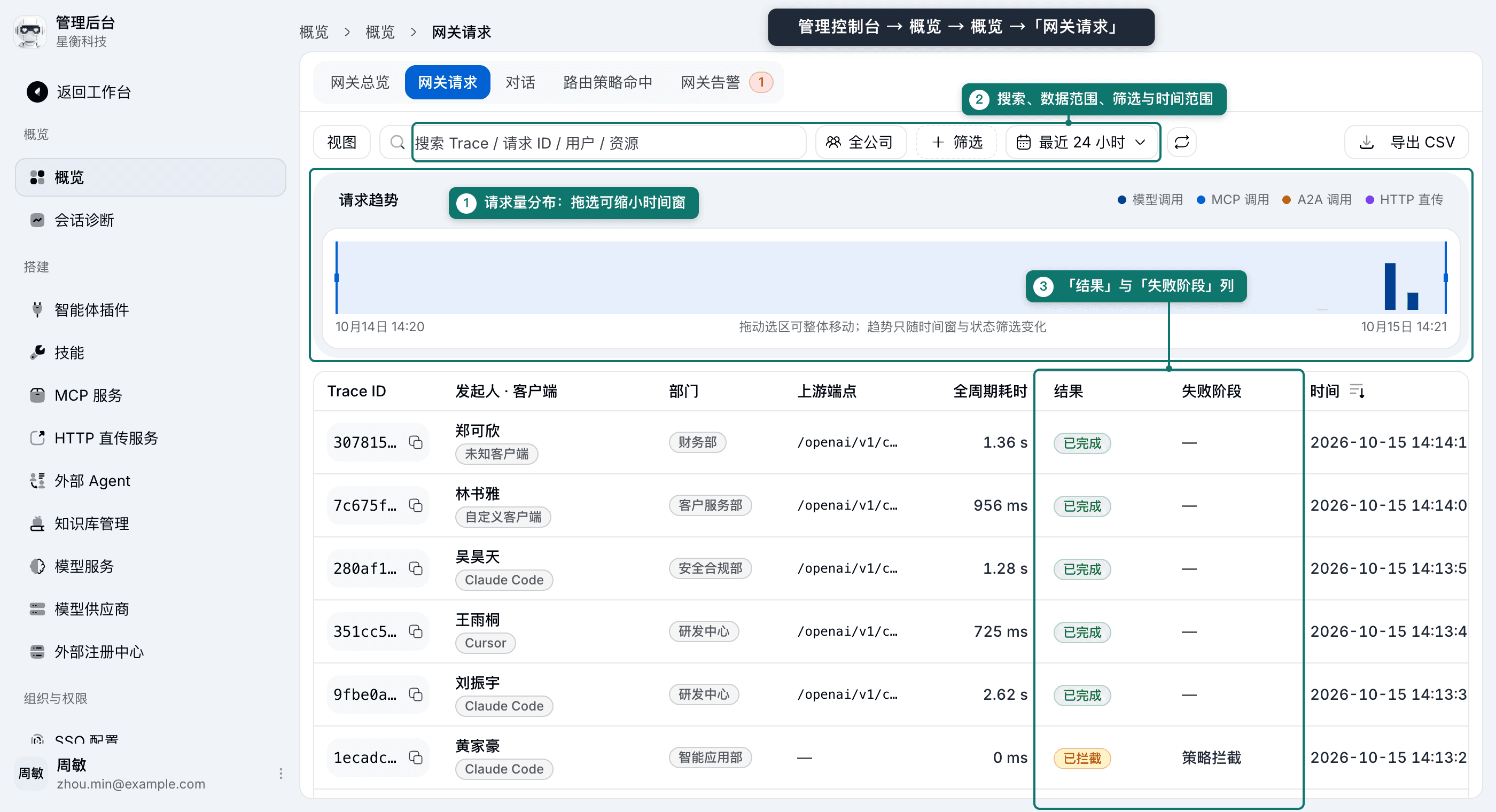Add a filter with the 筛选 button
1496x812 pixels.
click(956, 142)
